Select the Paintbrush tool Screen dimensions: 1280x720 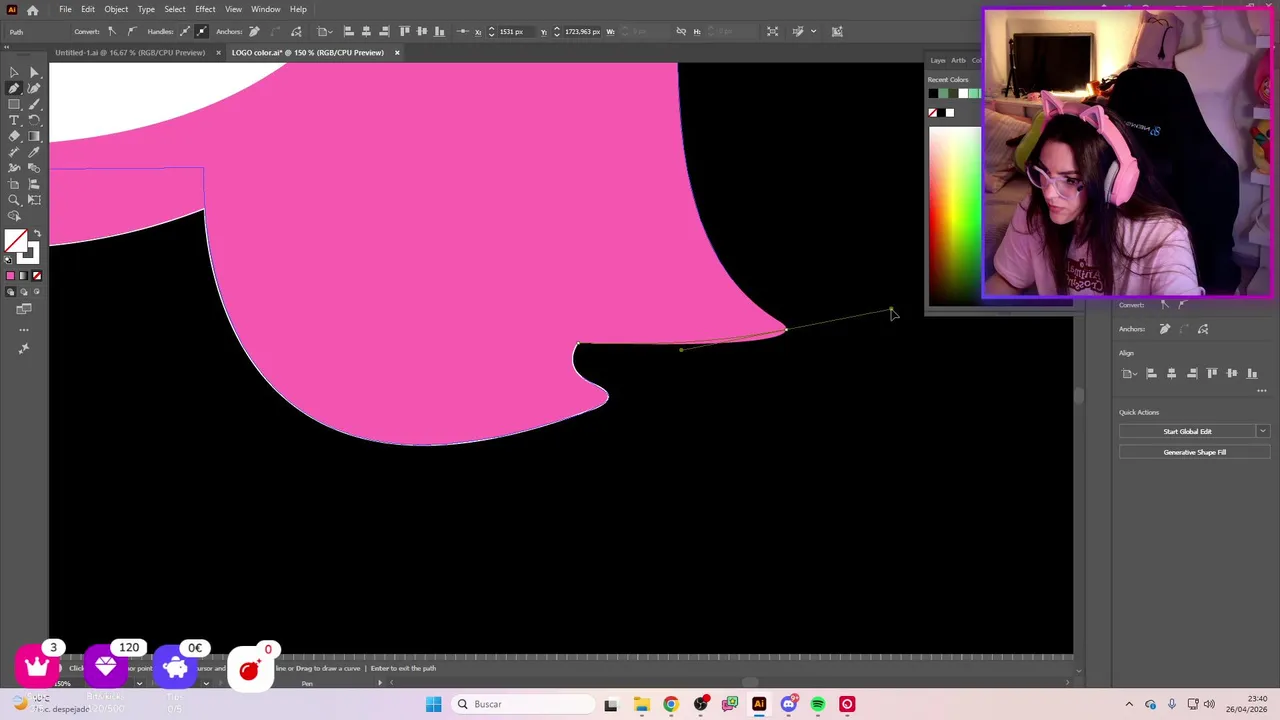34,104
